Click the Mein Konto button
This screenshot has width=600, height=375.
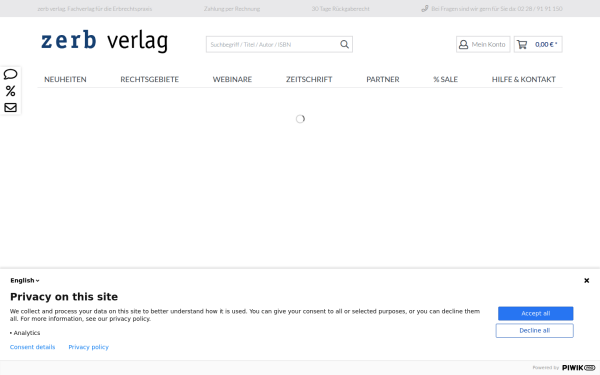483,44
